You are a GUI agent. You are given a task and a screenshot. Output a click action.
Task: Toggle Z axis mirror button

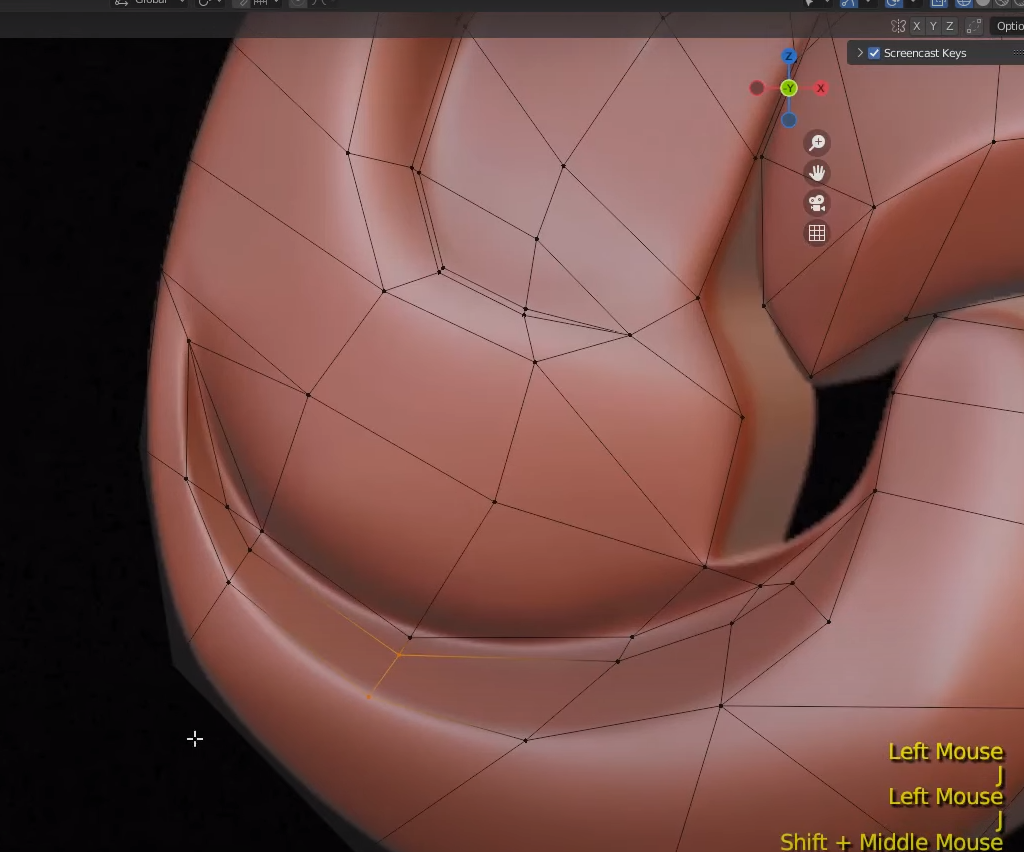(950, 26)
